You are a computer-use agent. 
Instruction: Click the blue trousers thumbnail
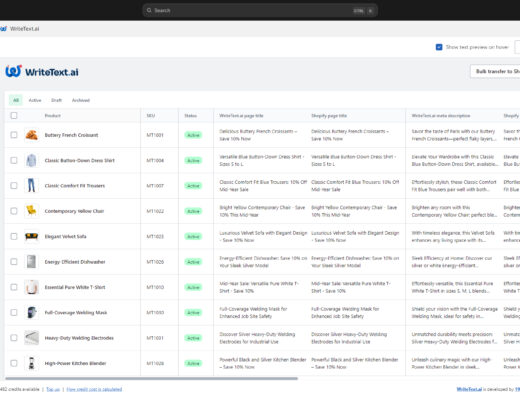coord(31,186)
